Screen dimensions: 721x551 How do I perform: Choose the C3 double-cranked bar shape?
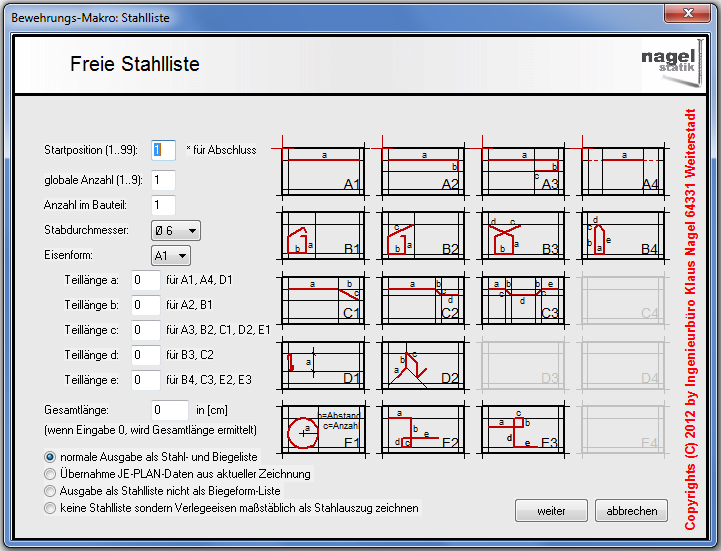[x=521, y=299]
